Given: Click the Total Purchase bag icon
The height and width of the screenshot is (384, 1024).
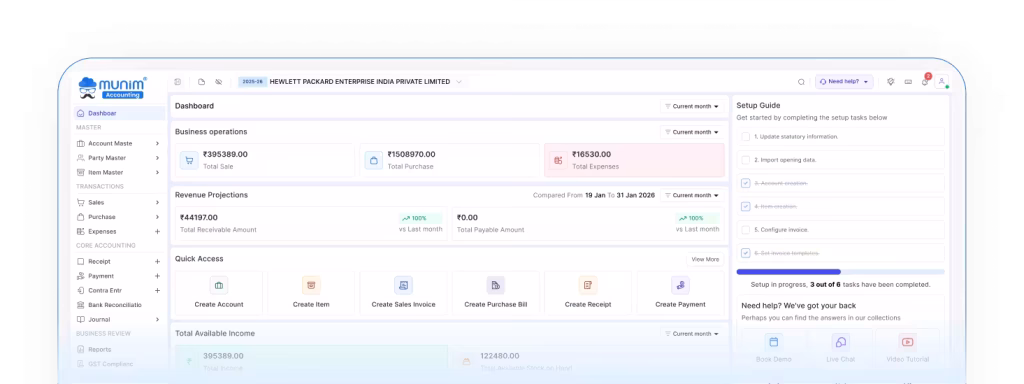Looking at the screenshot, I should pyautogui.click(x=374, y=160).
